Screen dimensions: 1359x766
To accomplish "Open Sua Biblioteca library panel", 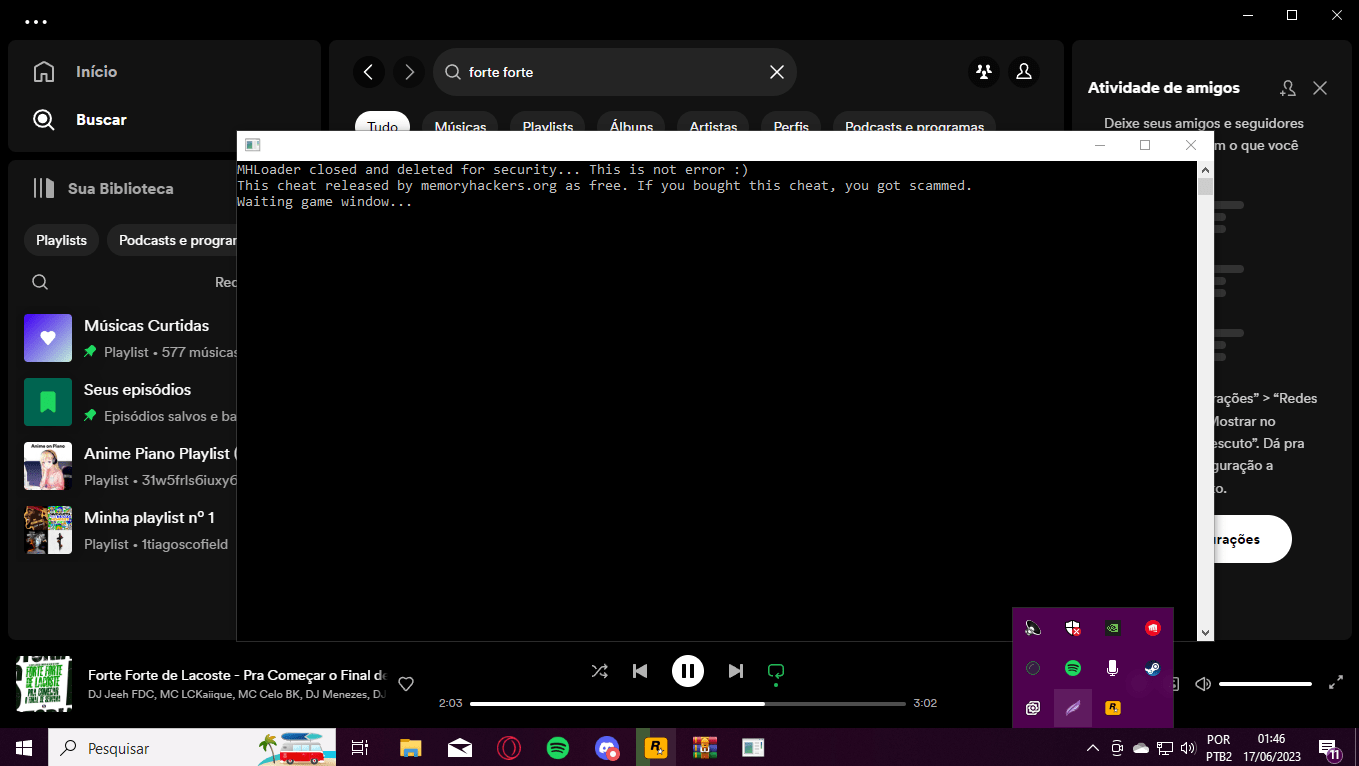I will (103, 188).
